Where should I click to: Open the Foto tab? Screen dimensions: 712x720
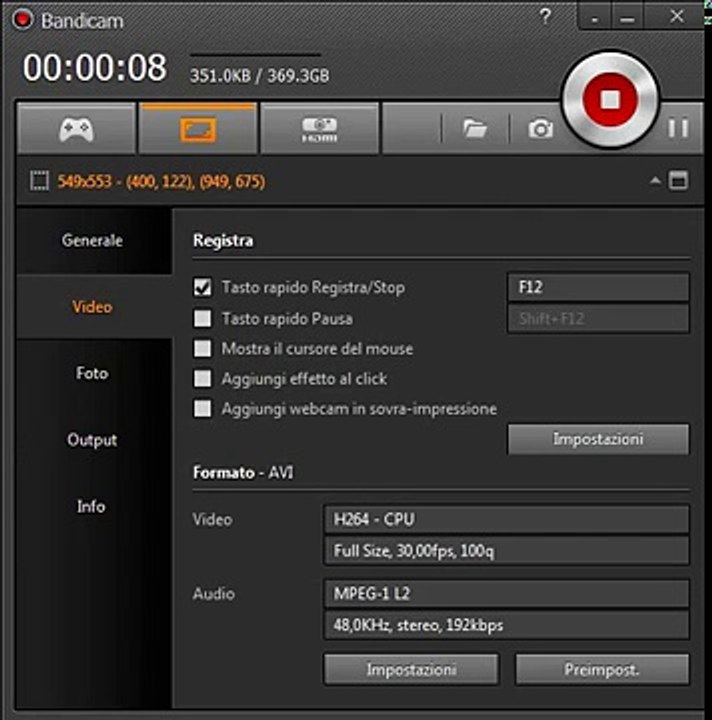94,373
